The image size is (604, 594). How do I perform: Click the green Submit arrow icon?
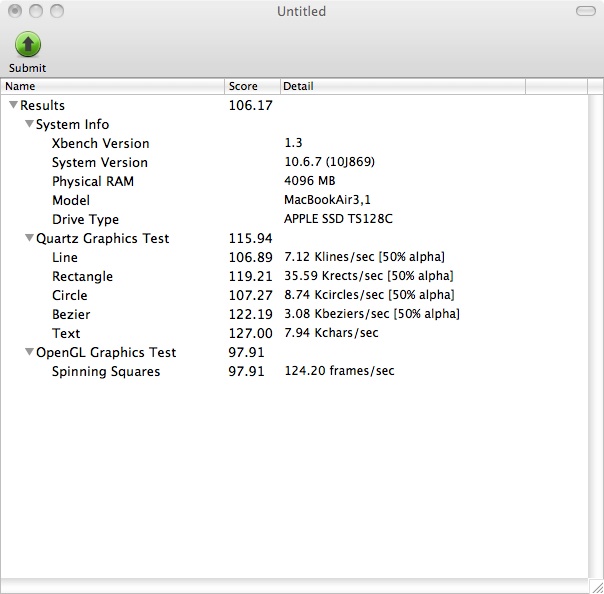tap(28, 44)
